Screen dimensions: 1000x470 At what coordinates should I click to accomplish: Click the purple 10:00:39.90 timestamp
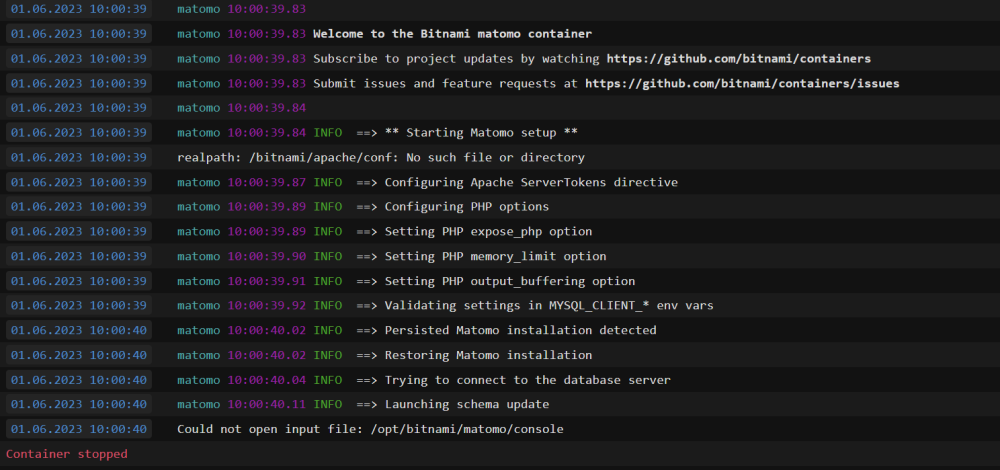click(x=267, y=256)
